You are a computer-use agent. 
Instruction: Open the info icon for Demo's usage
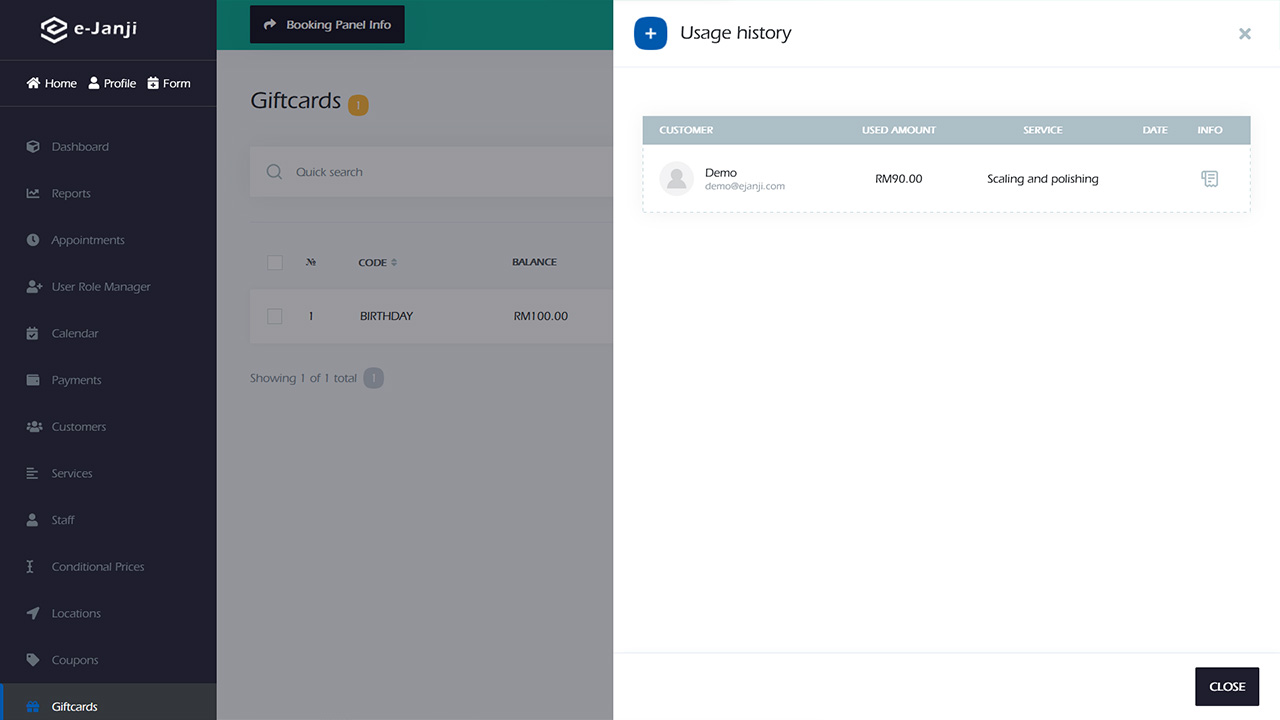[1209, 179]
